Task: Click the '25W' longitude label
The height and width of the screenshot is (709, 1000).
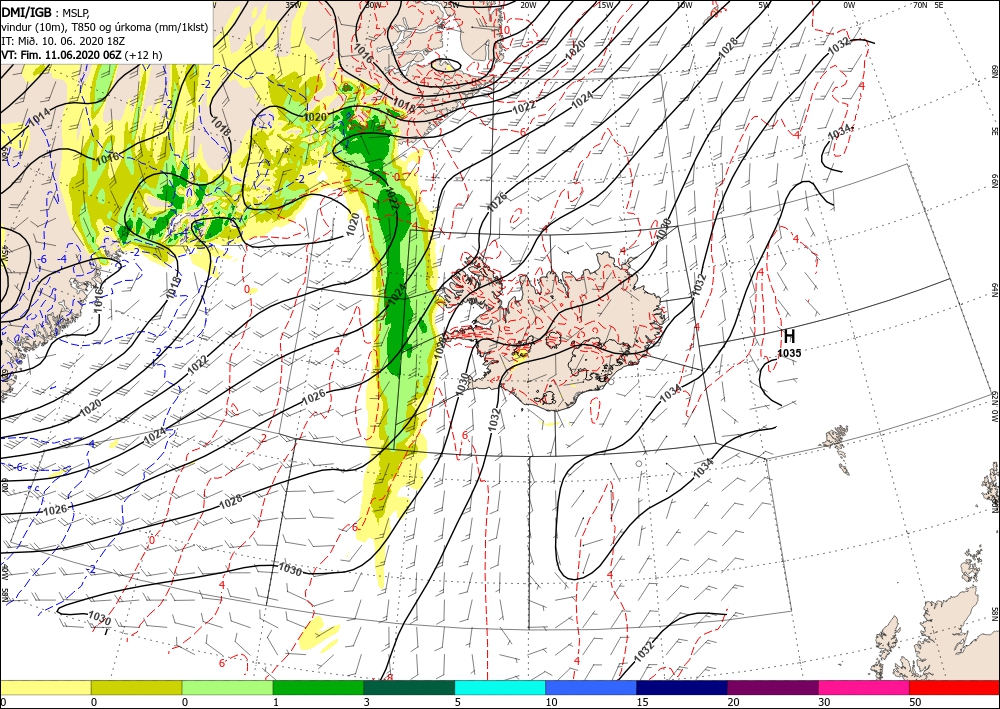Action: (451, 5)
